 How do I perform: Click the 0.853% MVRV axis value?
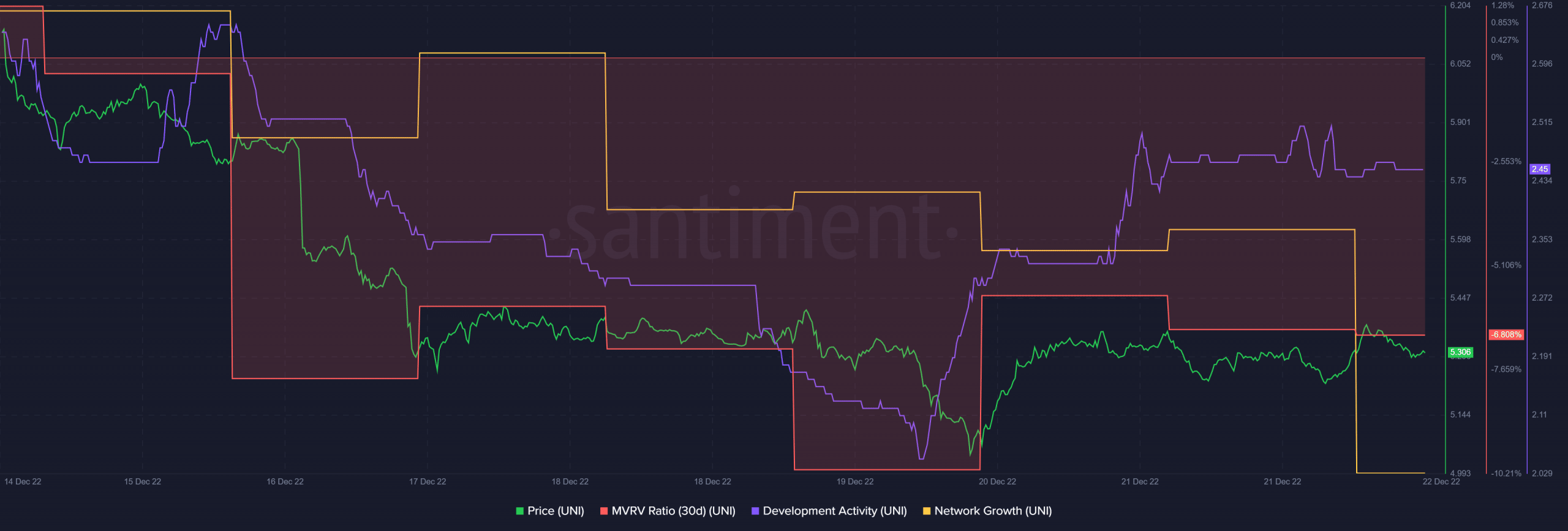[1505, 23]
